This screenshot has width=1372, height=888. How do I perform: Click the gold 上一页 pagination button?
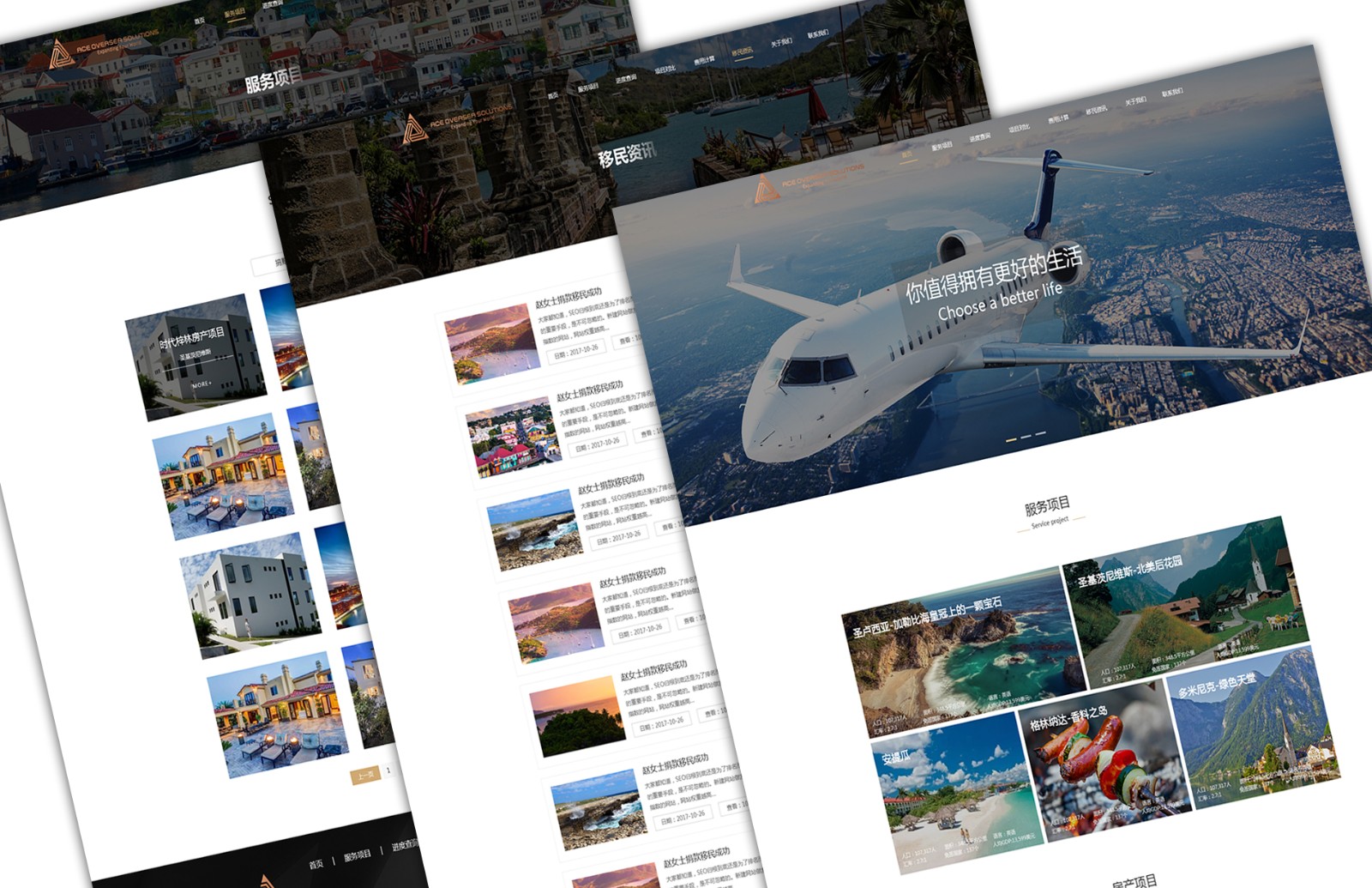(x=366, y=775)
